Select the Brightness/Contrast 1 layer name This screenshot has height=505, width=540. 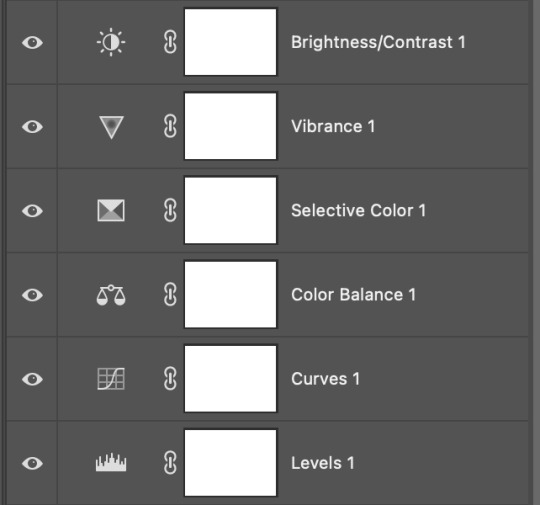(378, 42)
